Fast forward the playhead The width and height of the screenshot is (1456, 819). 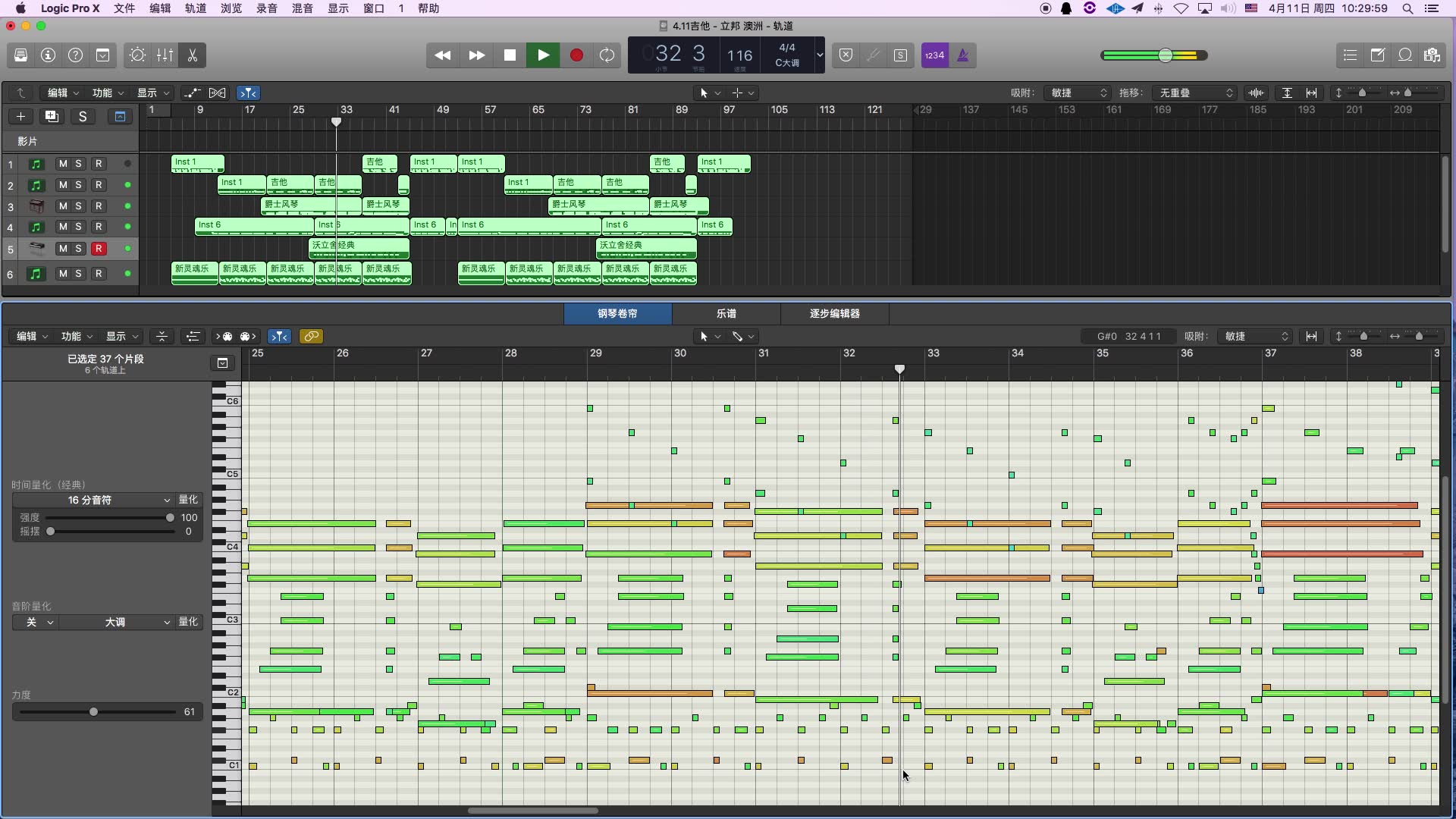[476, 55]
